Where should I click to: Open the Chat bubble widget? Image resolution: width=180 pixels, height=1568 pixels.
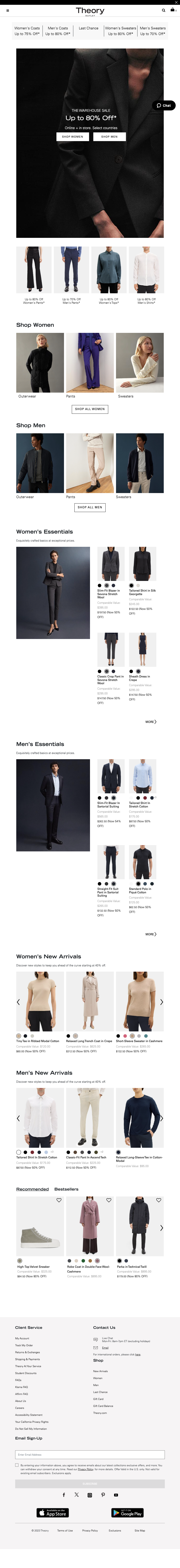[164, 105]
